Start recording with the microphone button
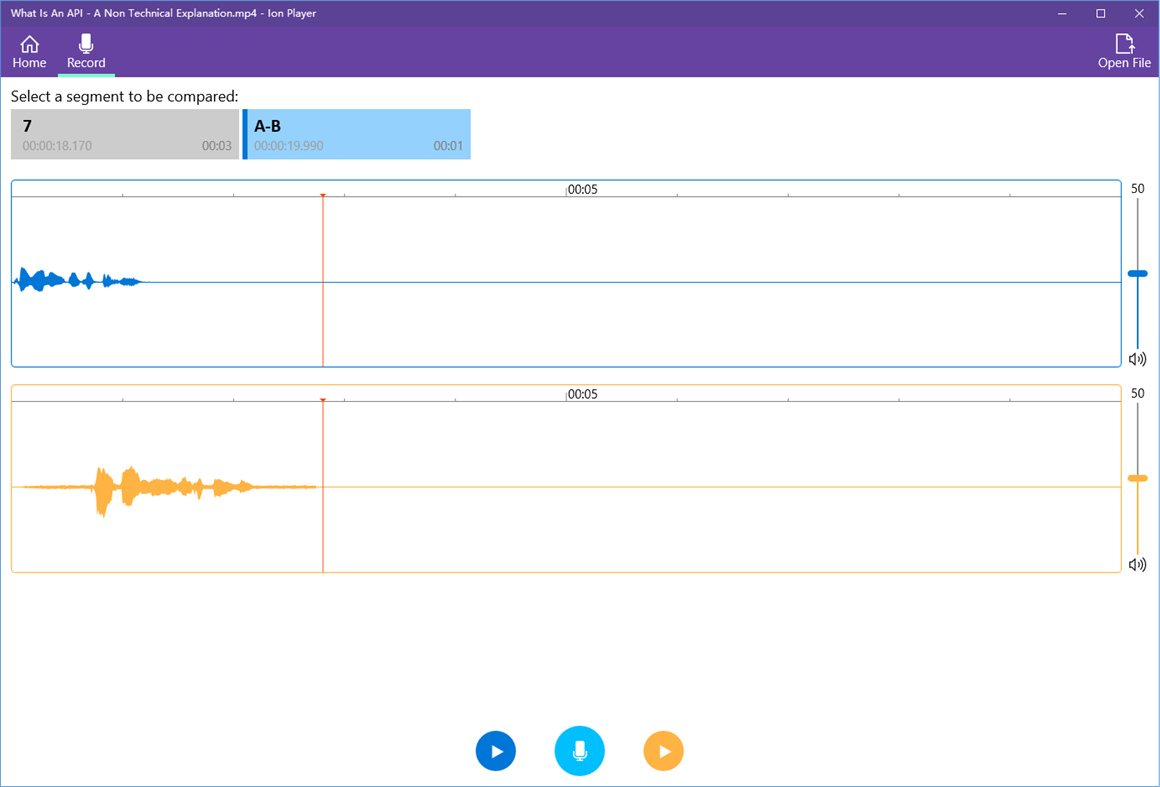The image size is (1160, 787). [x=579, y=751]
